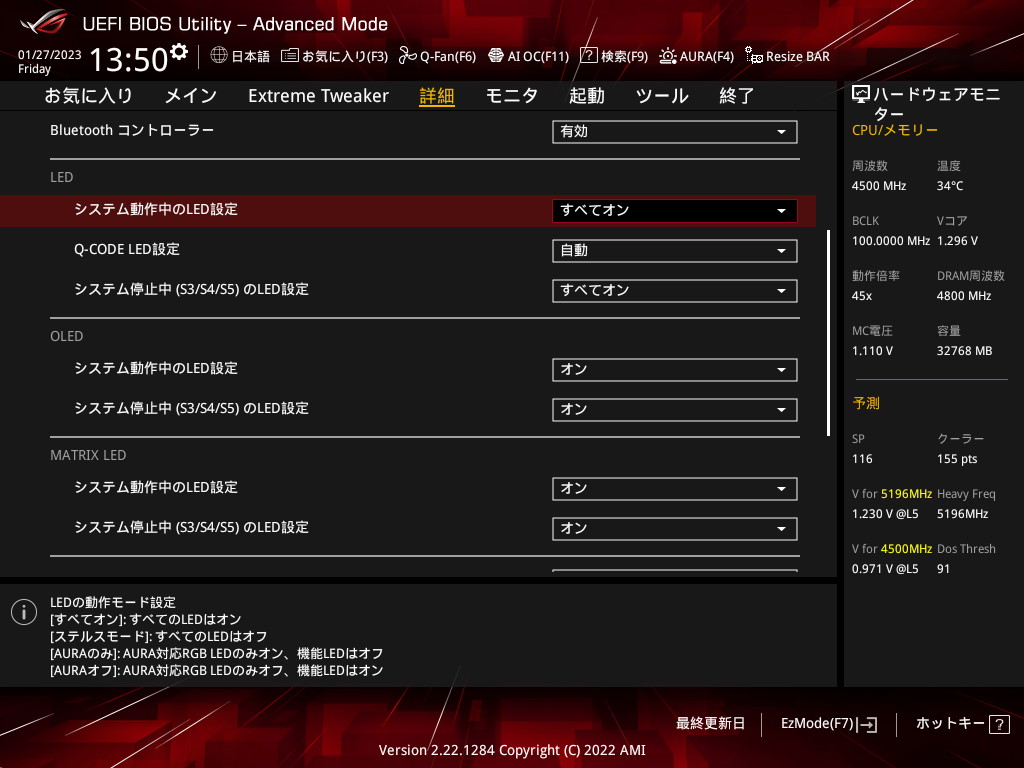This screenshot has height=768, width=1024.
Task: Click the language globe icon
Action: pyautogui.click(x=219, y=55)
